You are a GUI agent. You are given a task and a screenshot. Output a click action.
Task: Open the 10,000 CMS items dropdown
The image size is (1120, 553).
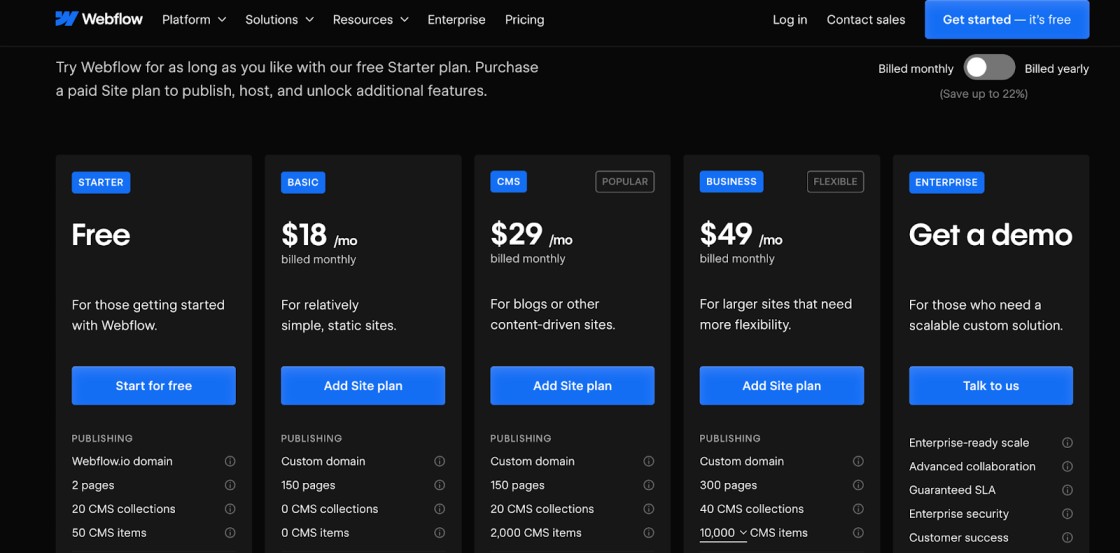tap(724, 533)
